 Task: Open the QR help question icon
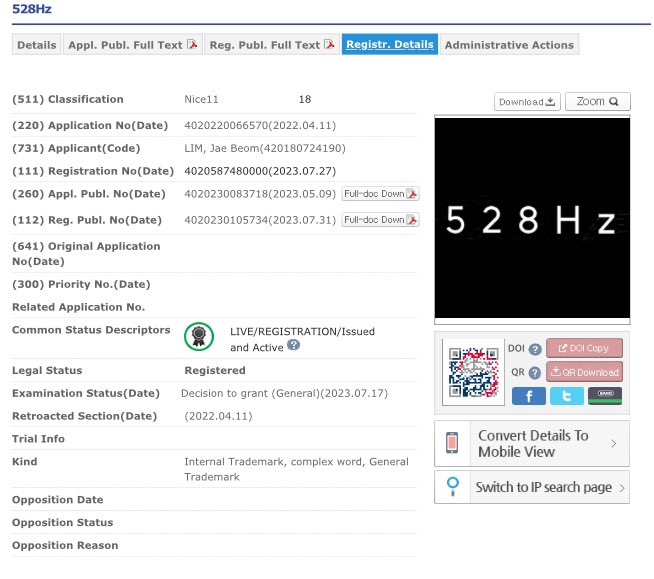click(x=534, y=373)
